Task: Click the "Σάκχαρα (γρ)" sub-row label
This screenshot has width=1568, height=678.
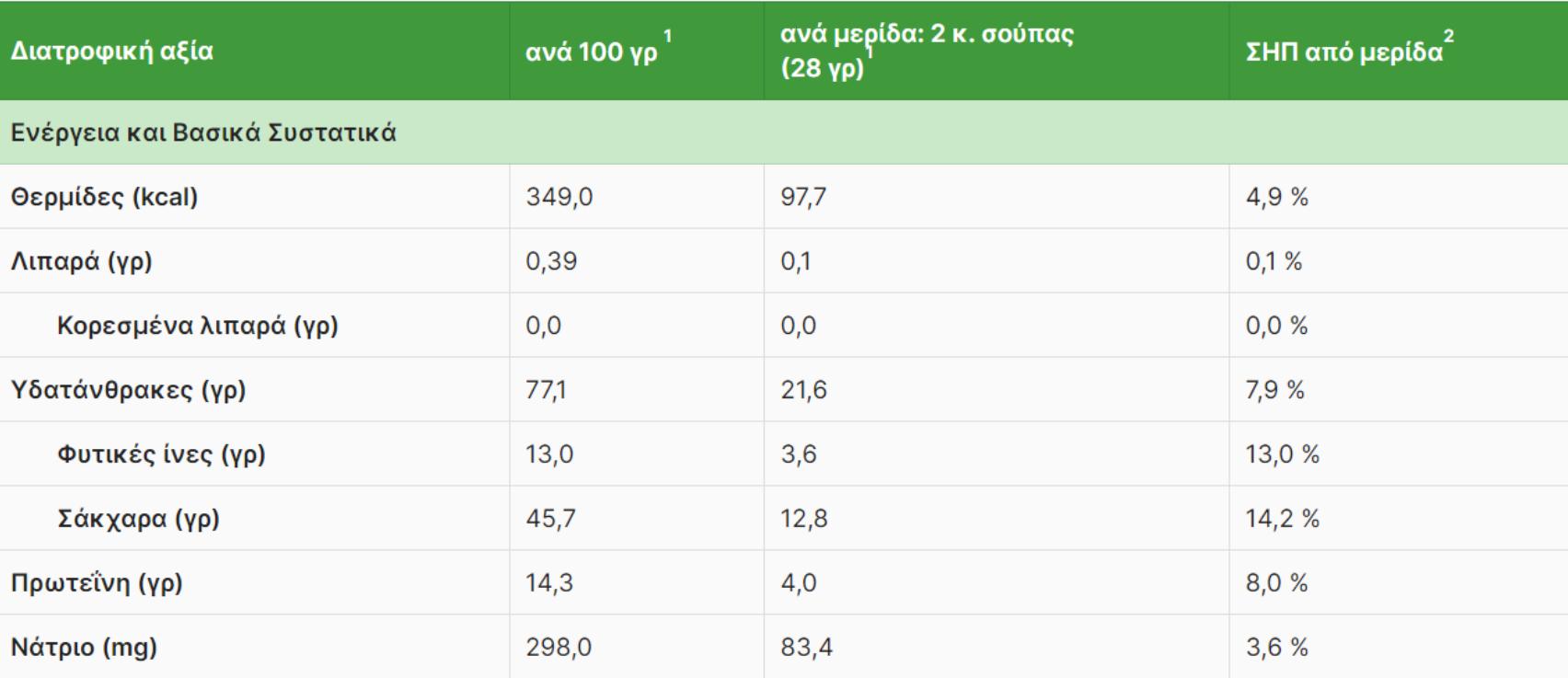Action: coord(138,519)
